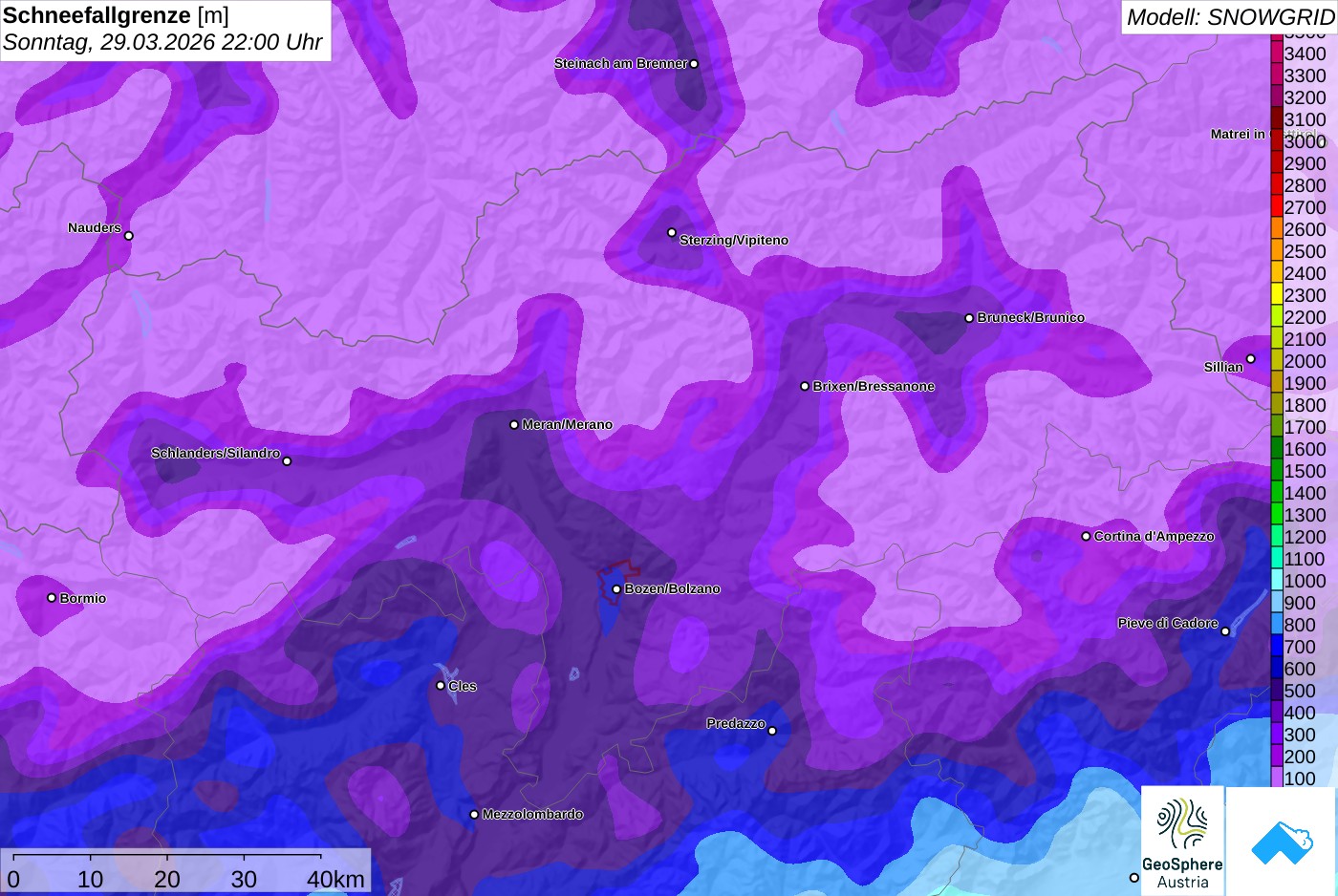Click the unlabeled marker dot beside GeoSphere logo
Screen dimensions: 1338x896
1134,878
